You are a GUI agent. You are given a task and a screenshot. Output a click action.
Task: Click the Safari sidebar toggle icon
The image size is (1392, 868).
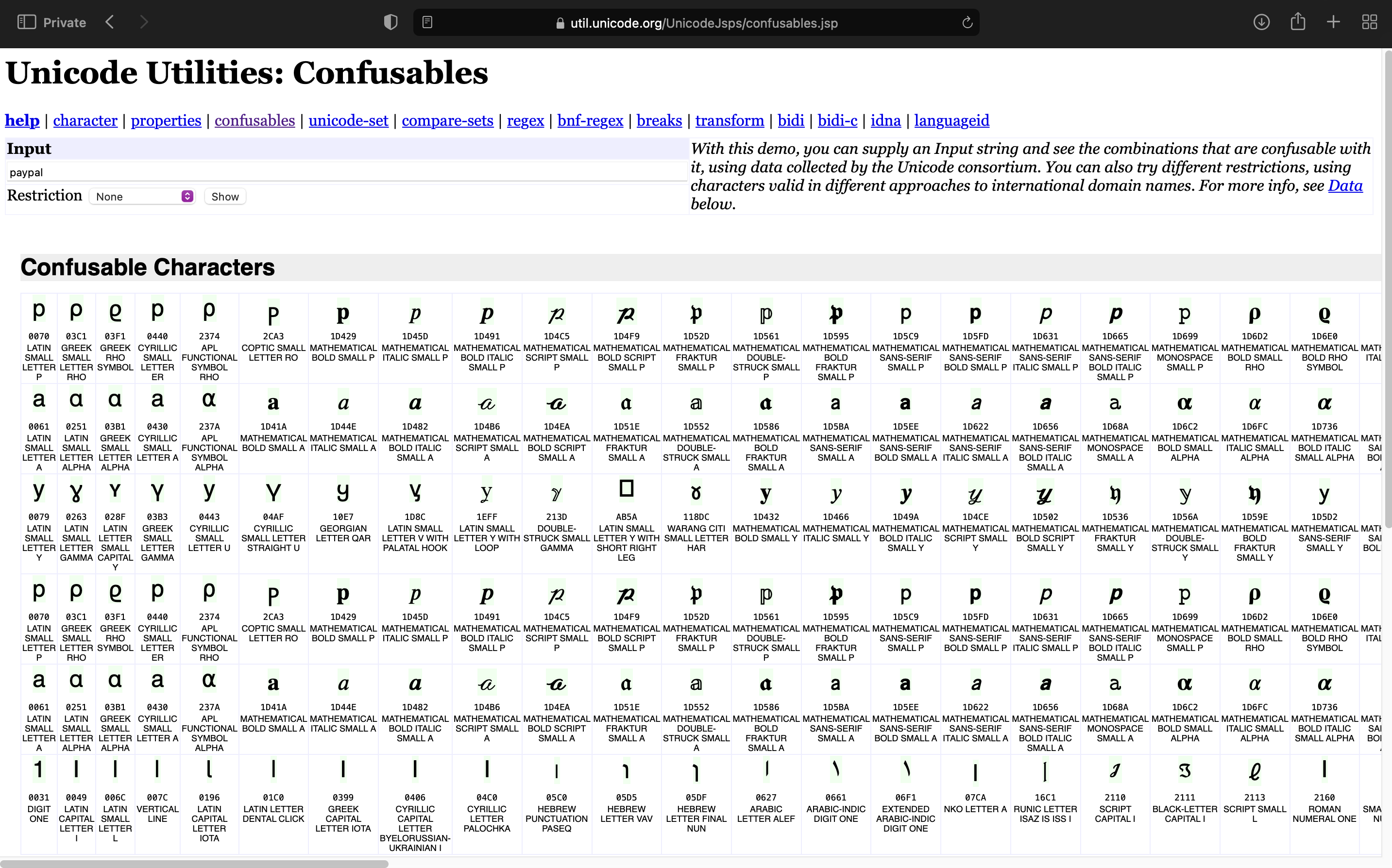coord(26,22)
